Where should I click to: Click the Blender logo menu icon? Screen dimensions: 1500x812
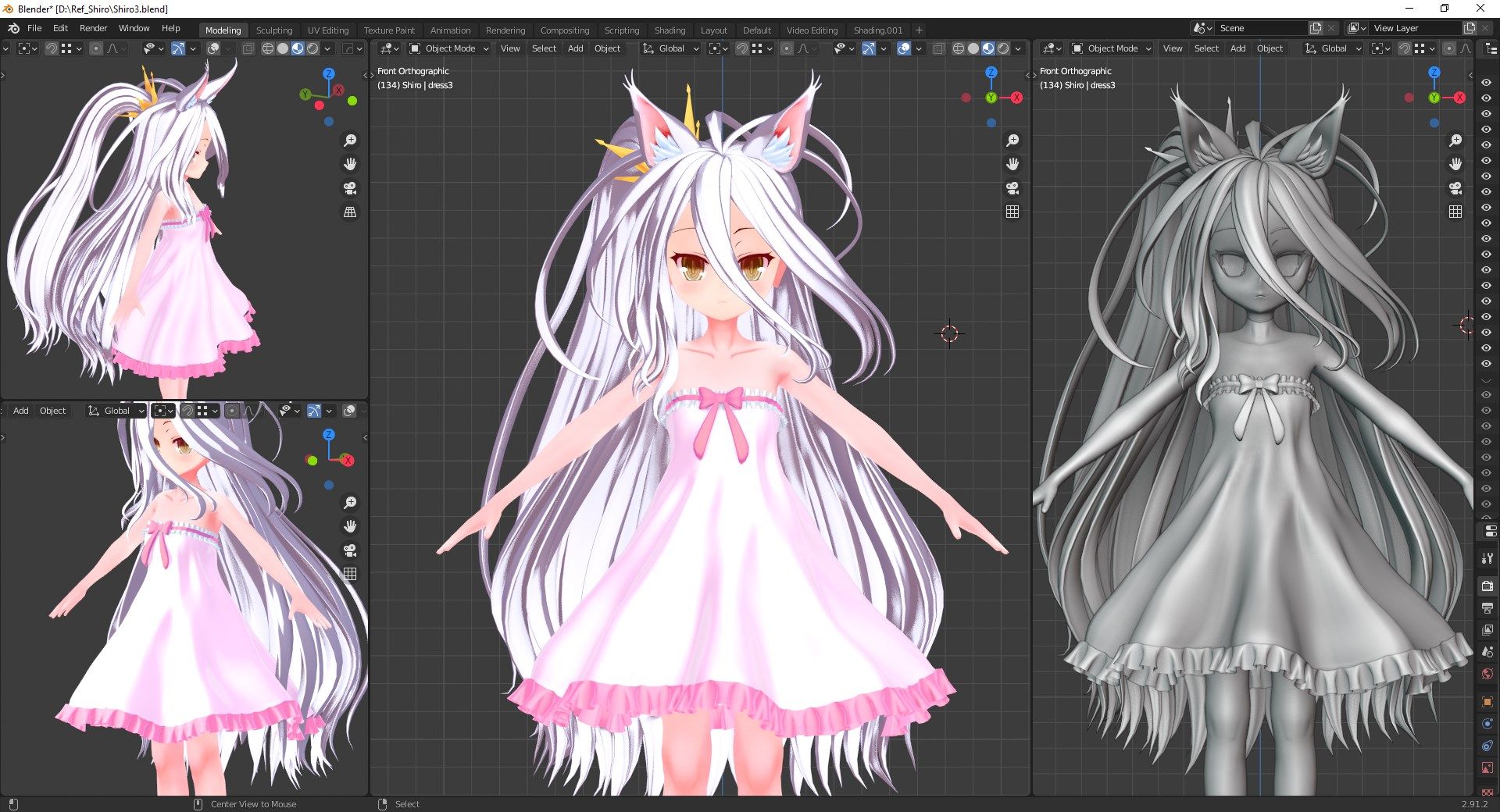click(x=13, y=28)
